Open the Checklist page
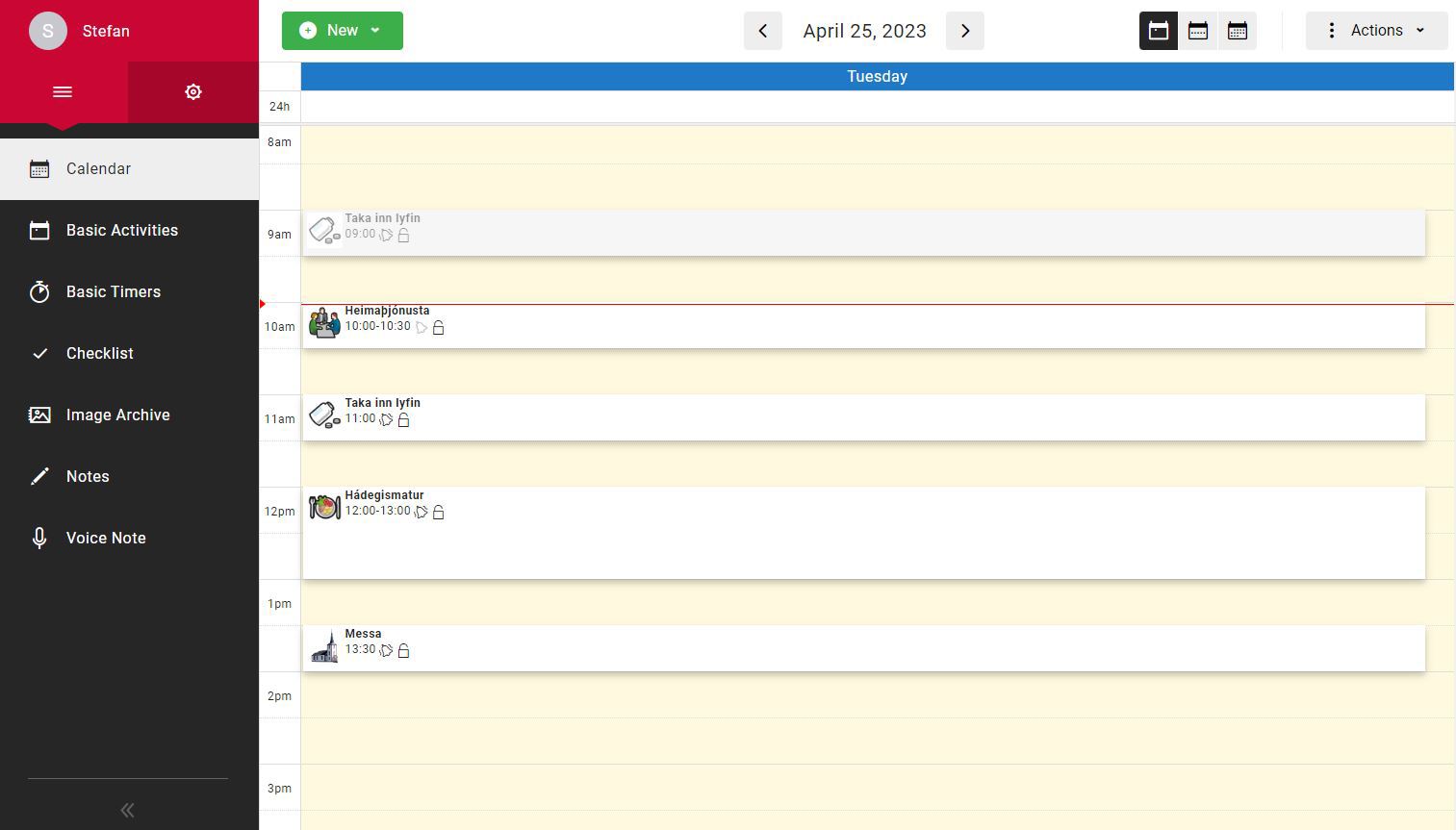This screenshot has width=1456, height=830. [x=100, y=354]
